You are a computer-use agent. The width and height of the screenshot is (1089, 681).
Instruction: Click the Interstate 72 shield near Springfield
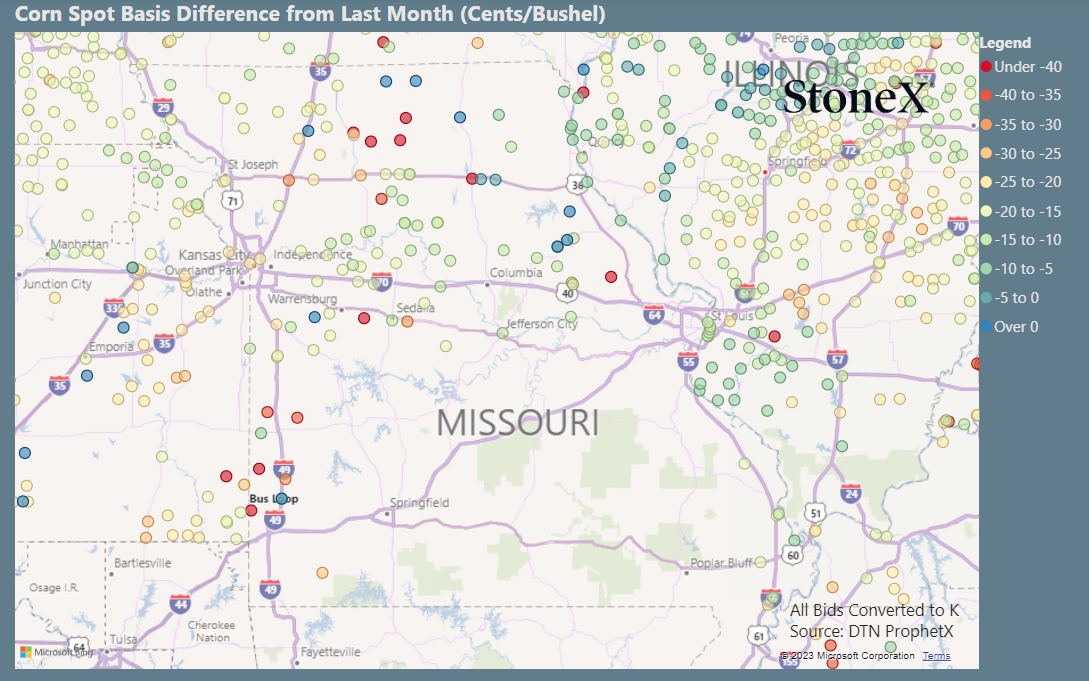pyautogui.click(x=850, y=150)
